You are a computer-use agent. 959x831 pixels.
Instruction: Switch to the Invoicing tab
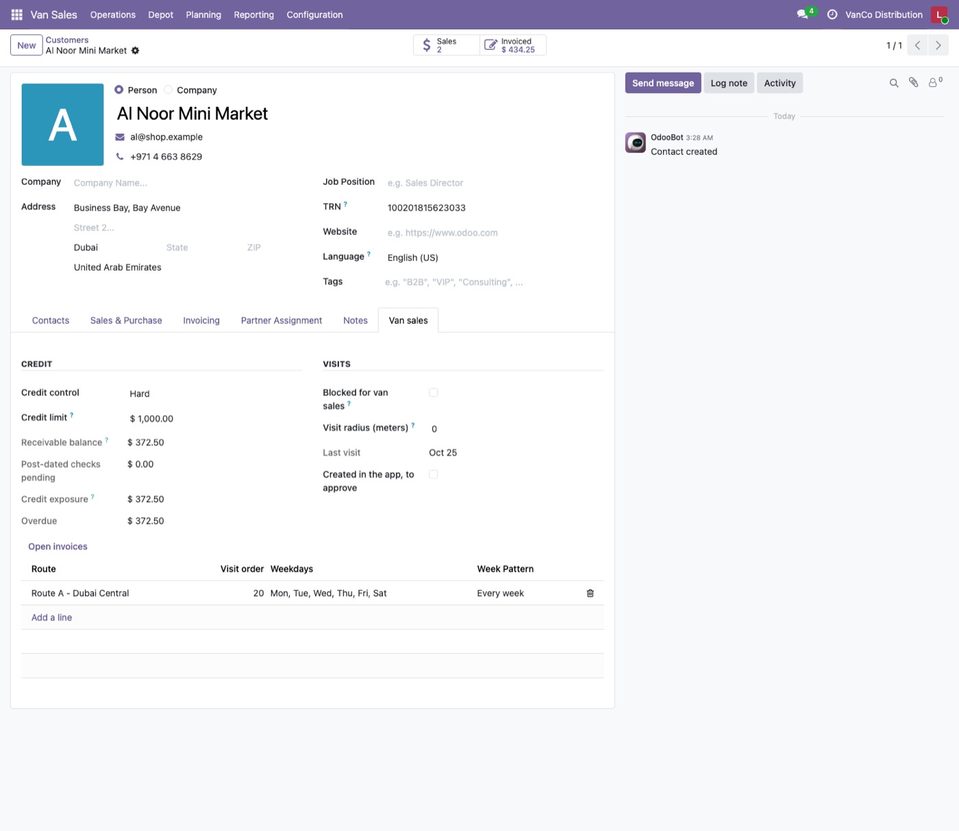pyautogui.click(x=201, y=320)
